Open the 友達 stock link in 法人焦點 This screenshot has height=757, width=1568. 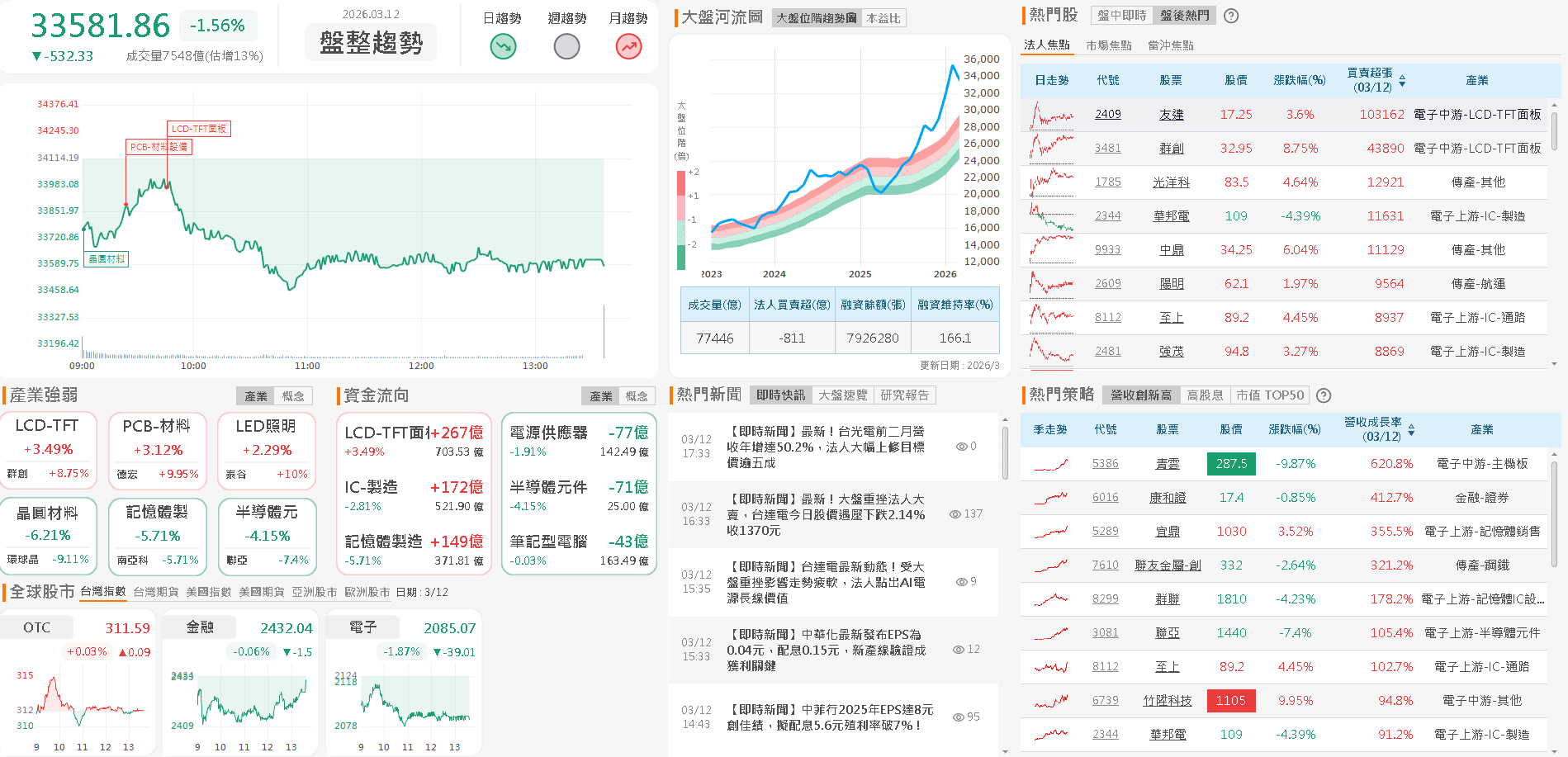click(x=1170, y=114)
